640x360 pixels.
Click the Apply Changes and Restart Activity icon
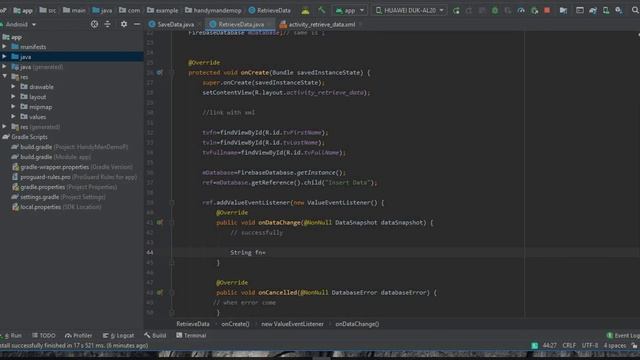(x=469, y=10)
